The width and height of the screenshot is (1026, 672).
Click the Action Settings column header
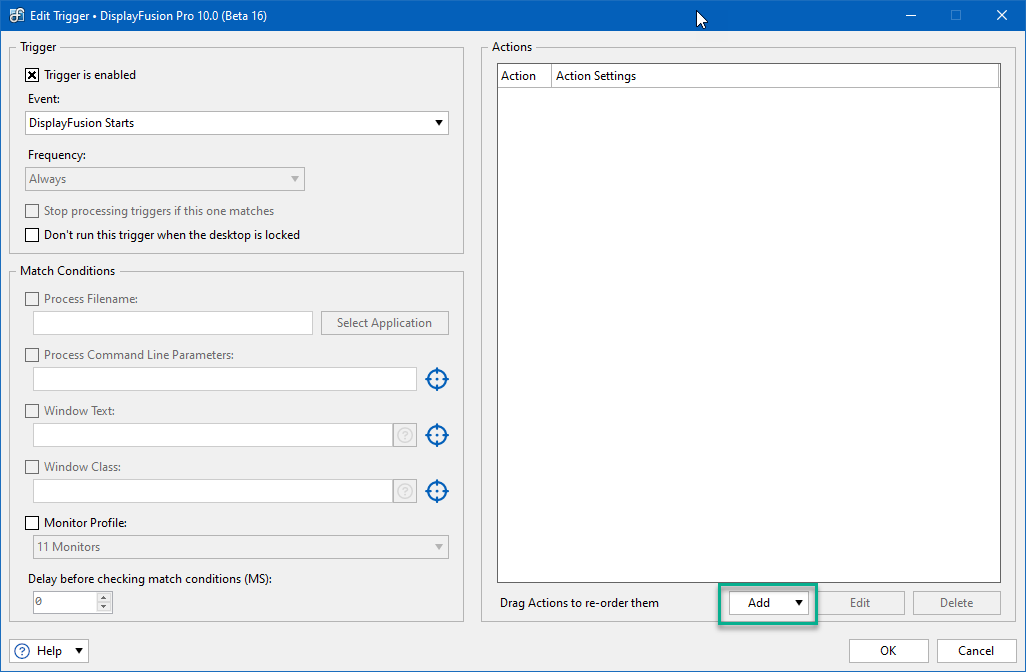click(x=775, y=76)
